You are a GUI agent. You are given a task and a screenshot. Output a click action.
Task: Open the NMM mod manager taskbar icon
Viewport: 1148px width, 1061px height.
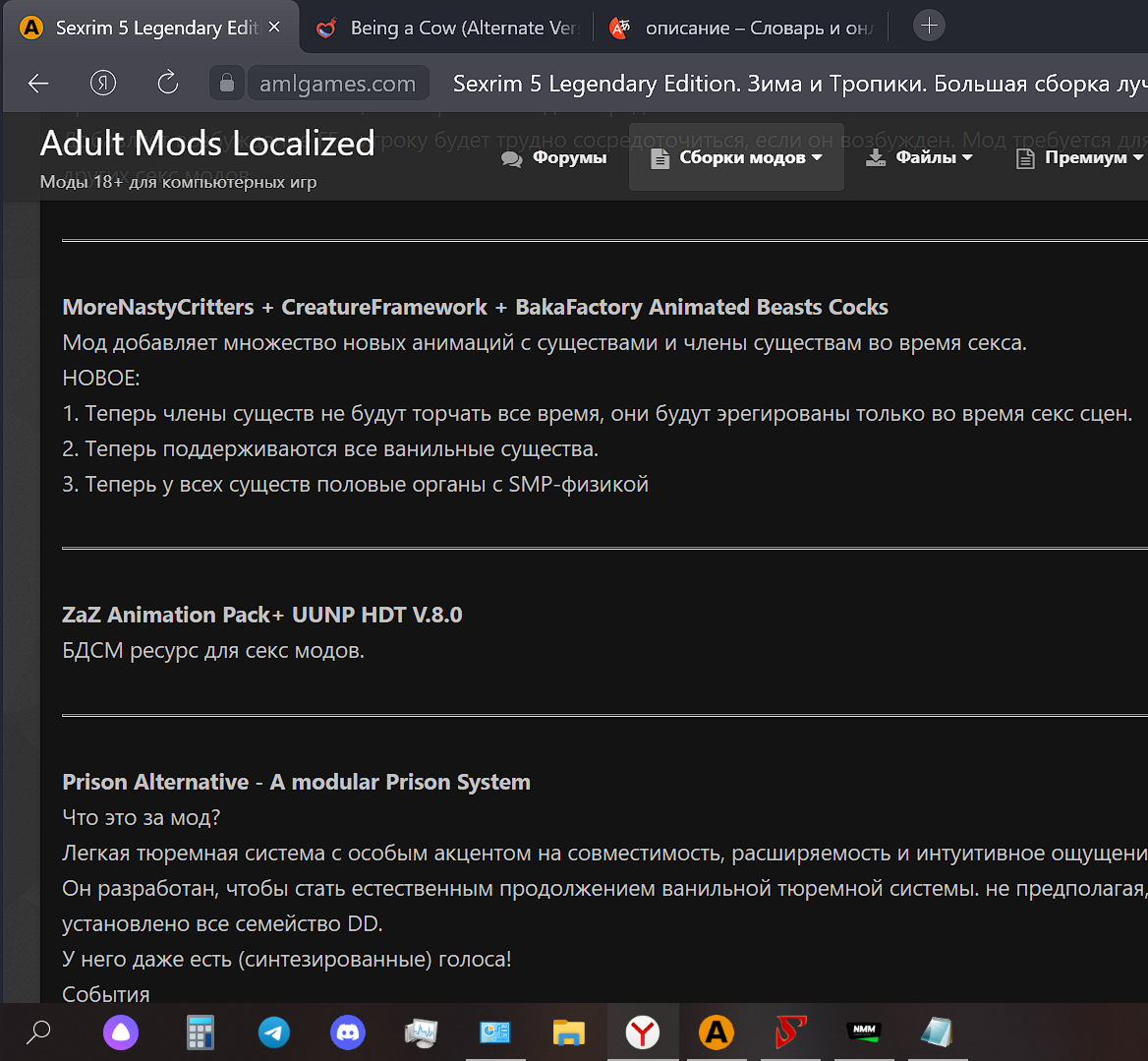(864, 1031)
